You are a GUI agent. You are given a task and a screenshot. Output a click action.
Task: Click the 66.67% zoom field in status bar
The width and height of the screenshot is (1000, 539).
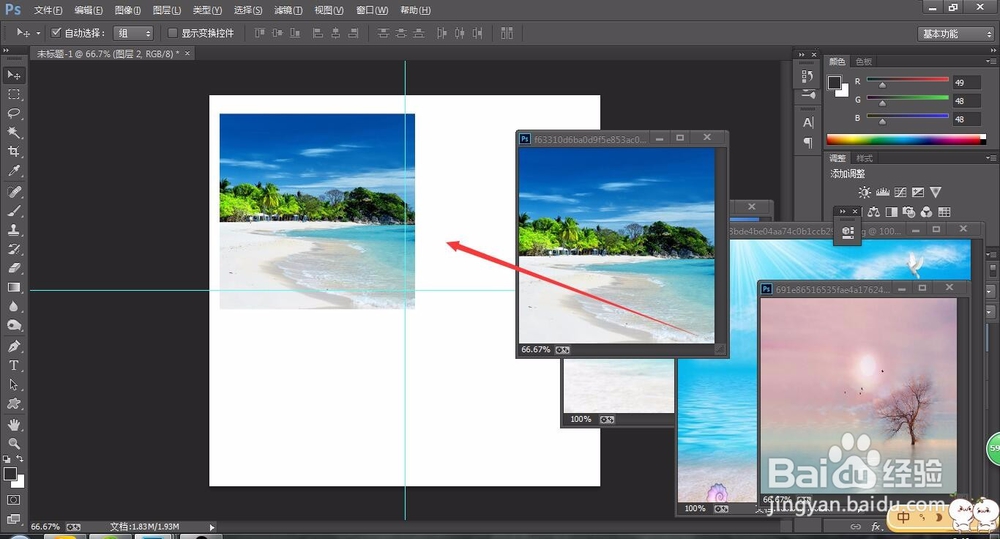pyautogui.click(x=45, y=527)
